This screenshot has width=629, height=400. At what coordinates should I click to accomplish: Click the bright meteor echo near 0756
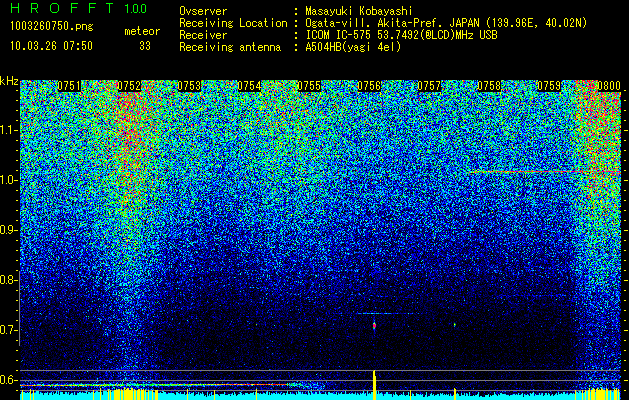point(374,325)
